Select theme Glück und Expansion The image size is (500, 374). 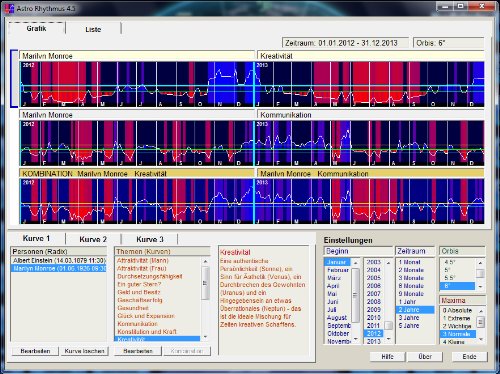click(x=146, y=316)
